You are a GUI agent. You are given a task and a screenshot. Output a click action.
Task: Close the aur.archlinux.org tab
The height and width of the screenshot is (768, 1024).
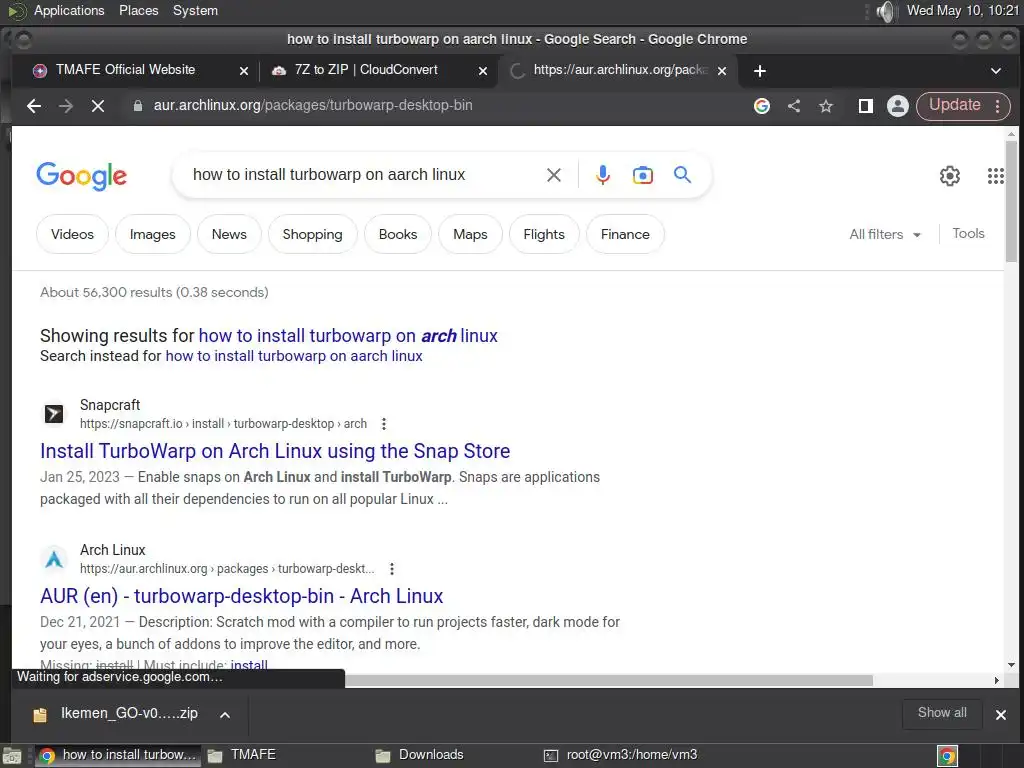[722, 71]
